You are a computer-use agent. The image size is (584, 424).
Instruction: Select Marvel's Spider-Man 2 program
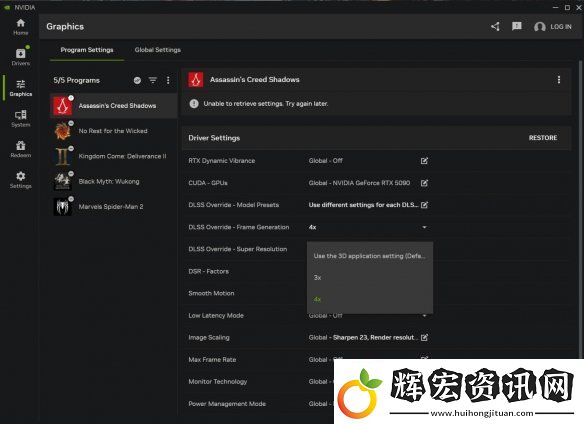(x=114, y=206)
